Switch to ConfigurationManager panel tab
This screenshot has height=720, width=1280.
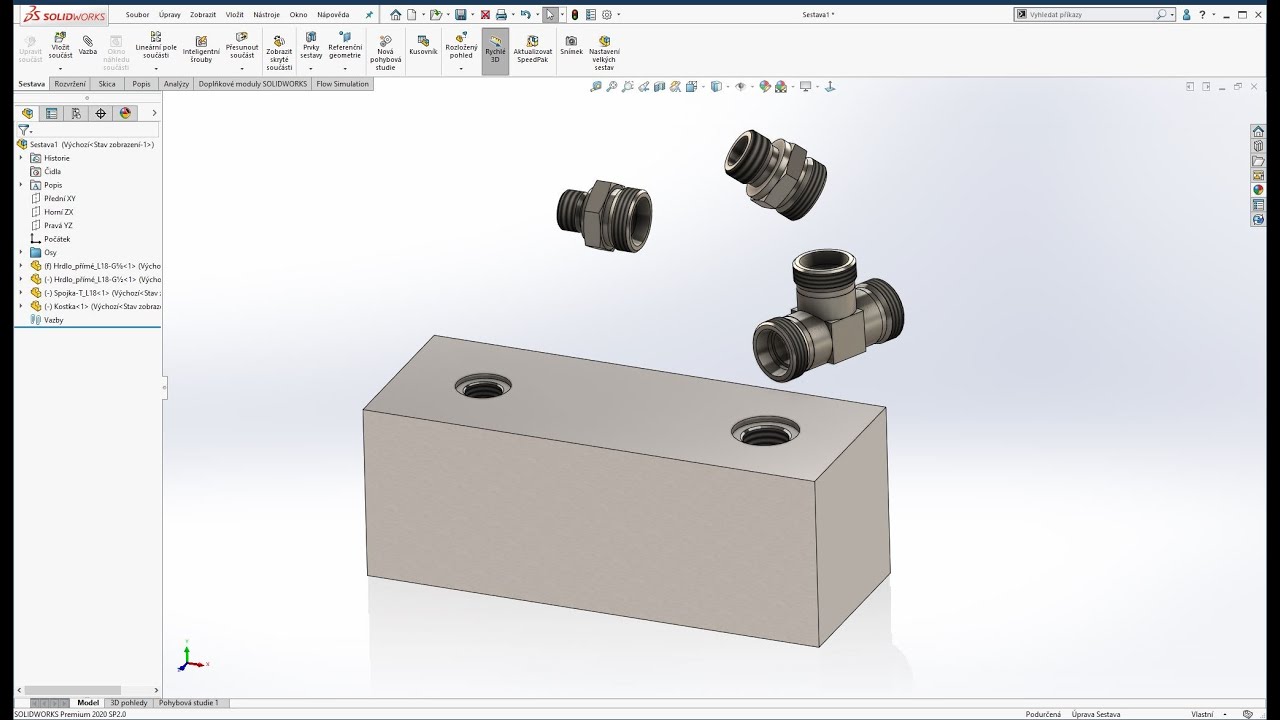(x=76, y=113)
